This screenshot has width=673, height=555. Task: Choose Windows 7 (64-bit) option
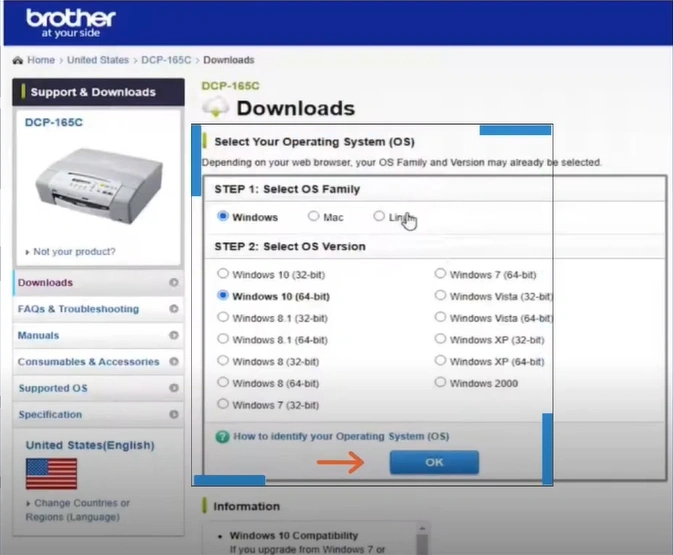click(441, 274)
